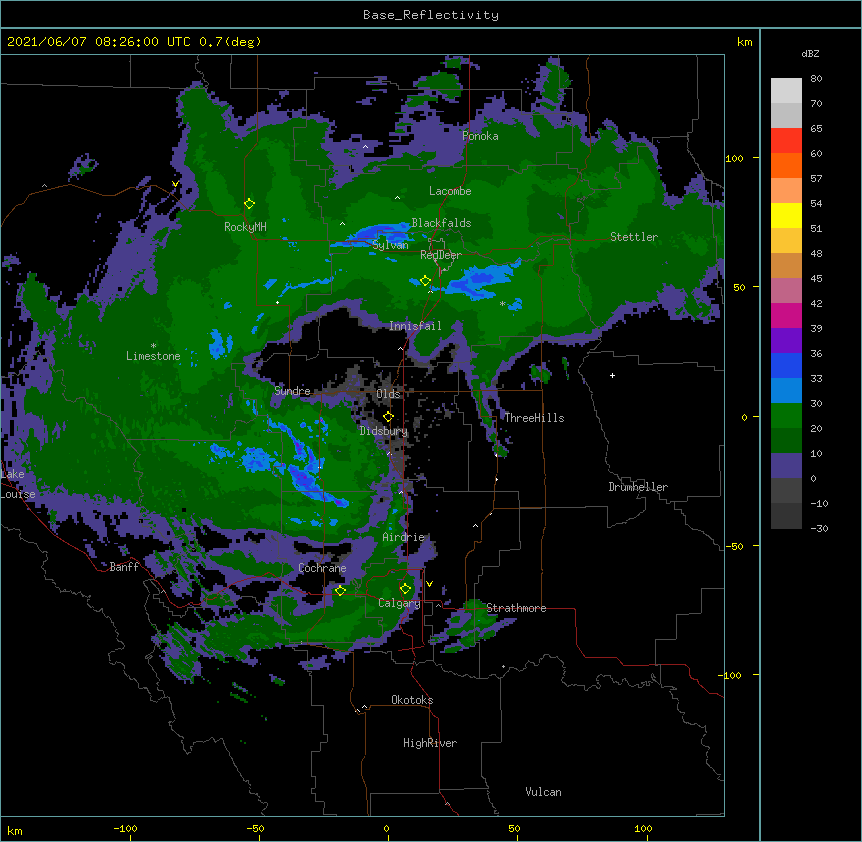Click the HighRiver city label
The image size is (862, 842).
point(430,743)
